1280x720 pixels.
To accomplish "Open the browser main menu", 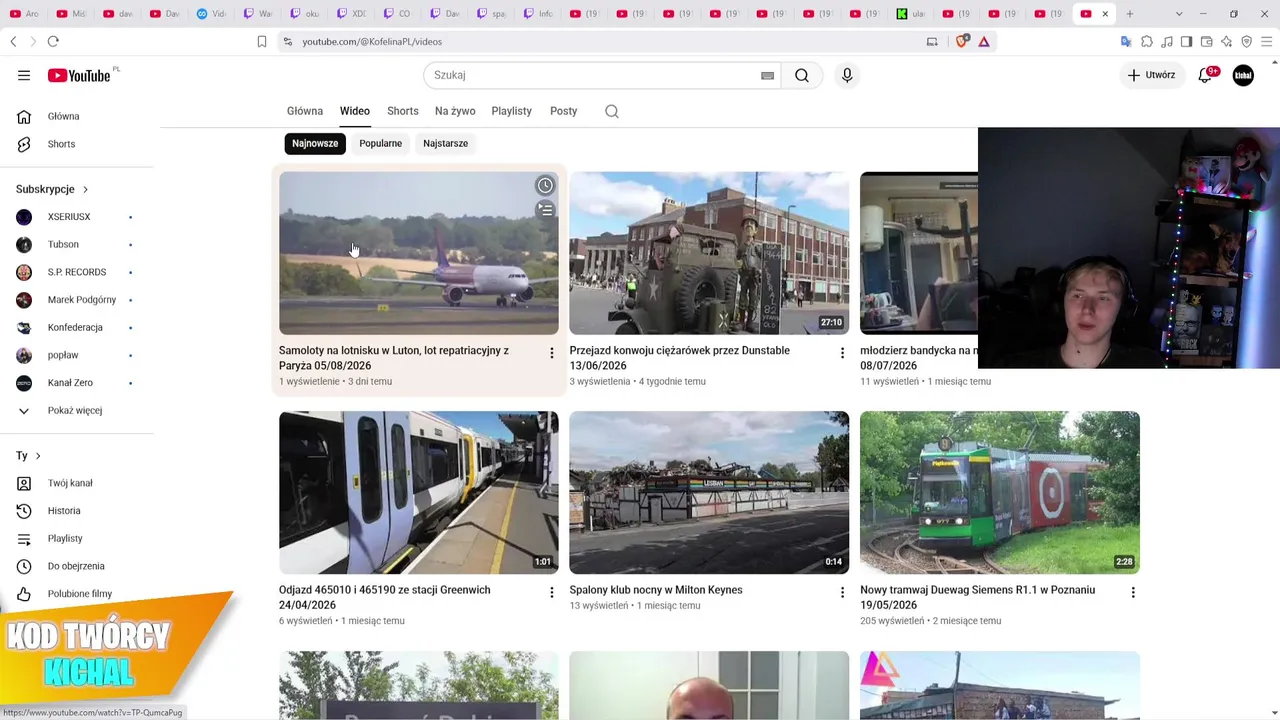I will tap(1266, 41).
